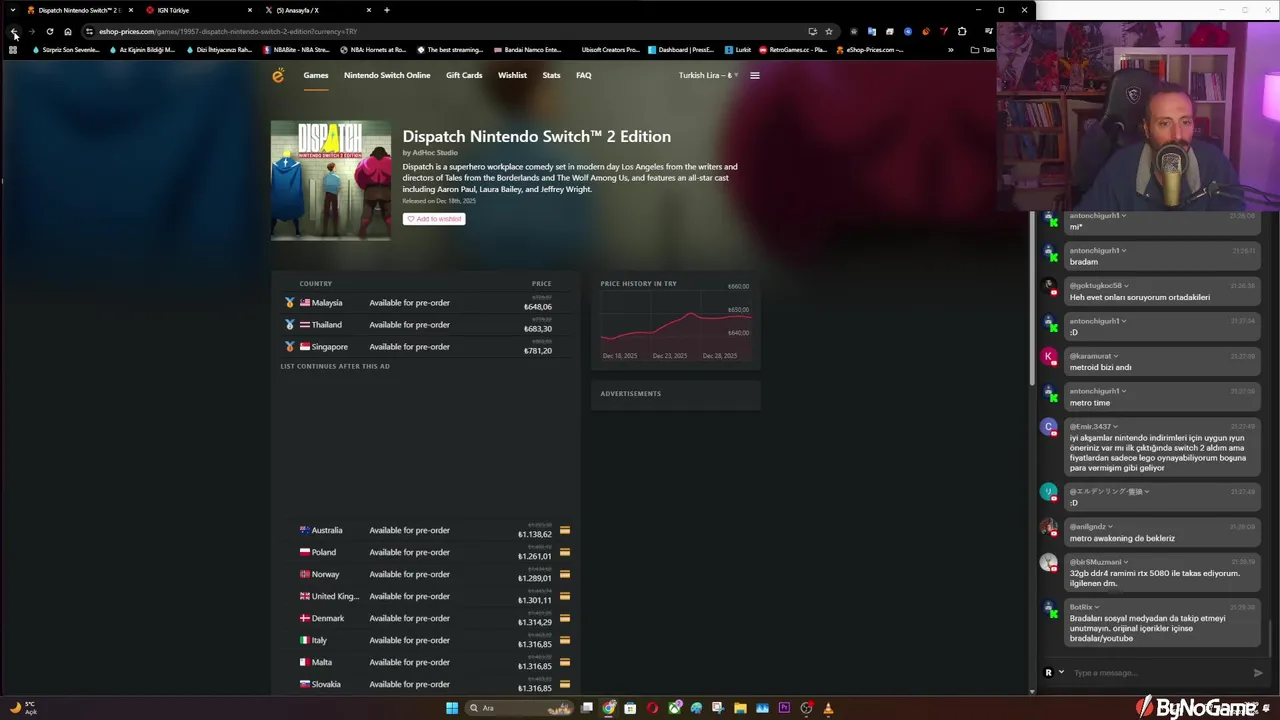Open the hamburger menu on eShop-Prices
Image resolution: width=1280 pixels, height=720 pixels.
[x=755, y=75]
